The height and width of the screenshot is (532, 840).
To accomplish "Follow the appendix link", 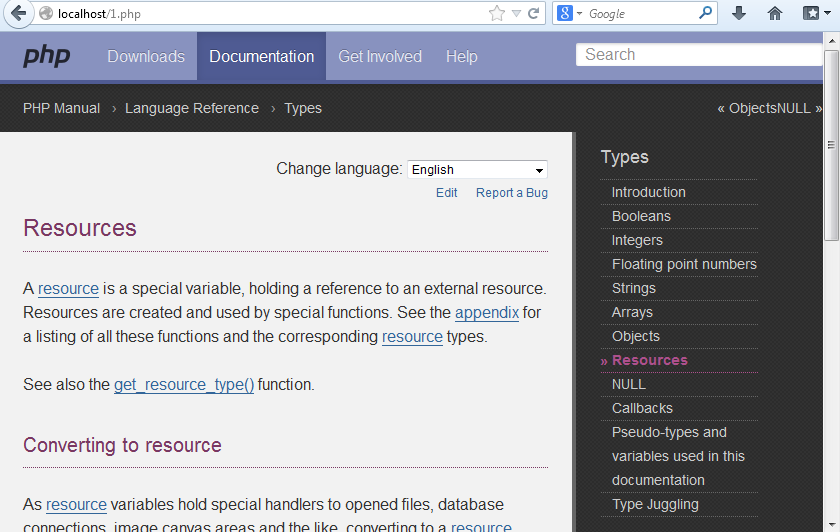I will coord(486,312).
